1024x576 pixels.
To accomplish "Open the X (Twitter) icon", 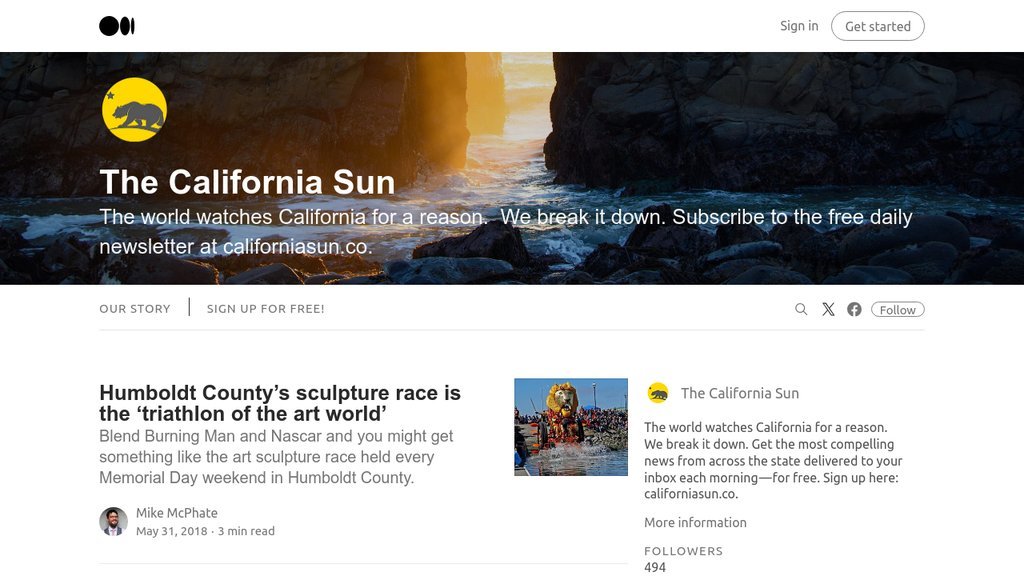I will 828,310.
